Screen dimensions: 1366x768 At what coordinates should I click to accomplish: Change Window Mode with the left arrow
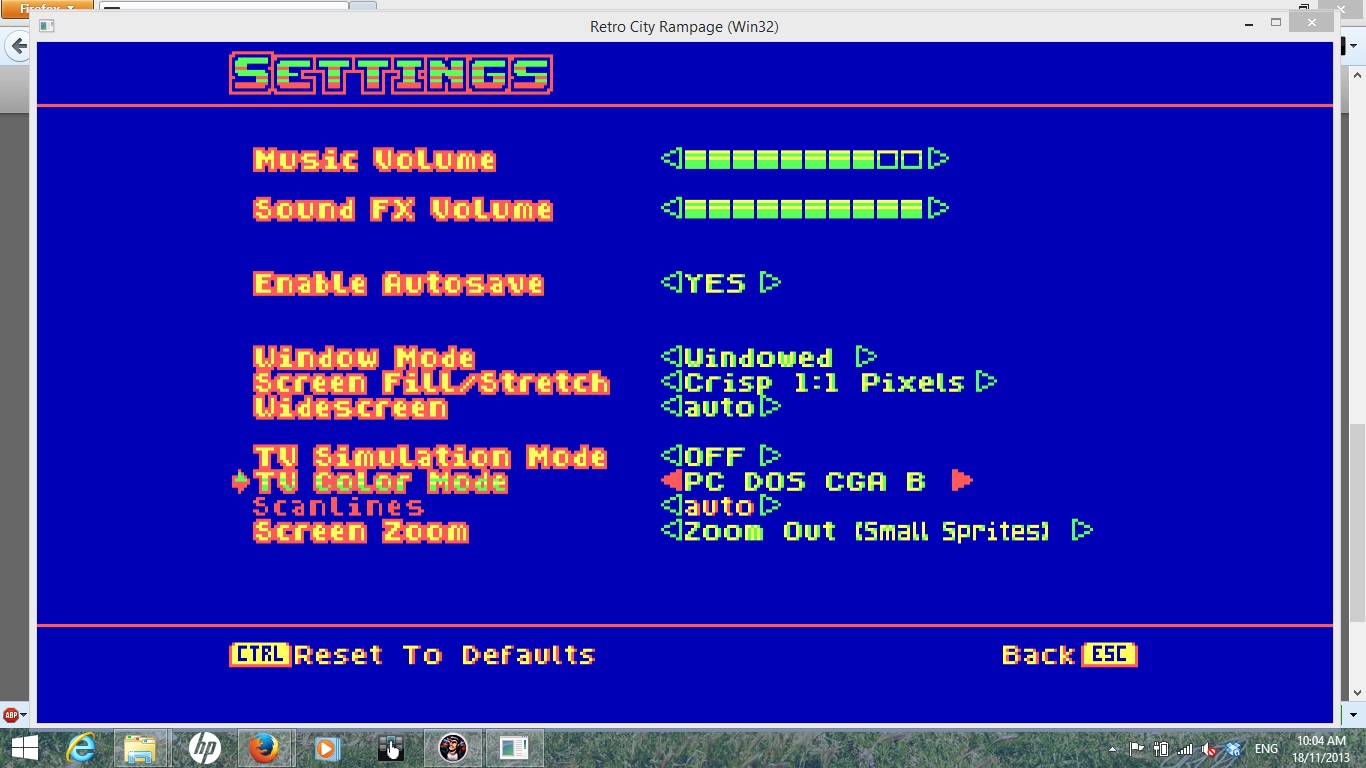click(x=671, y=357)
